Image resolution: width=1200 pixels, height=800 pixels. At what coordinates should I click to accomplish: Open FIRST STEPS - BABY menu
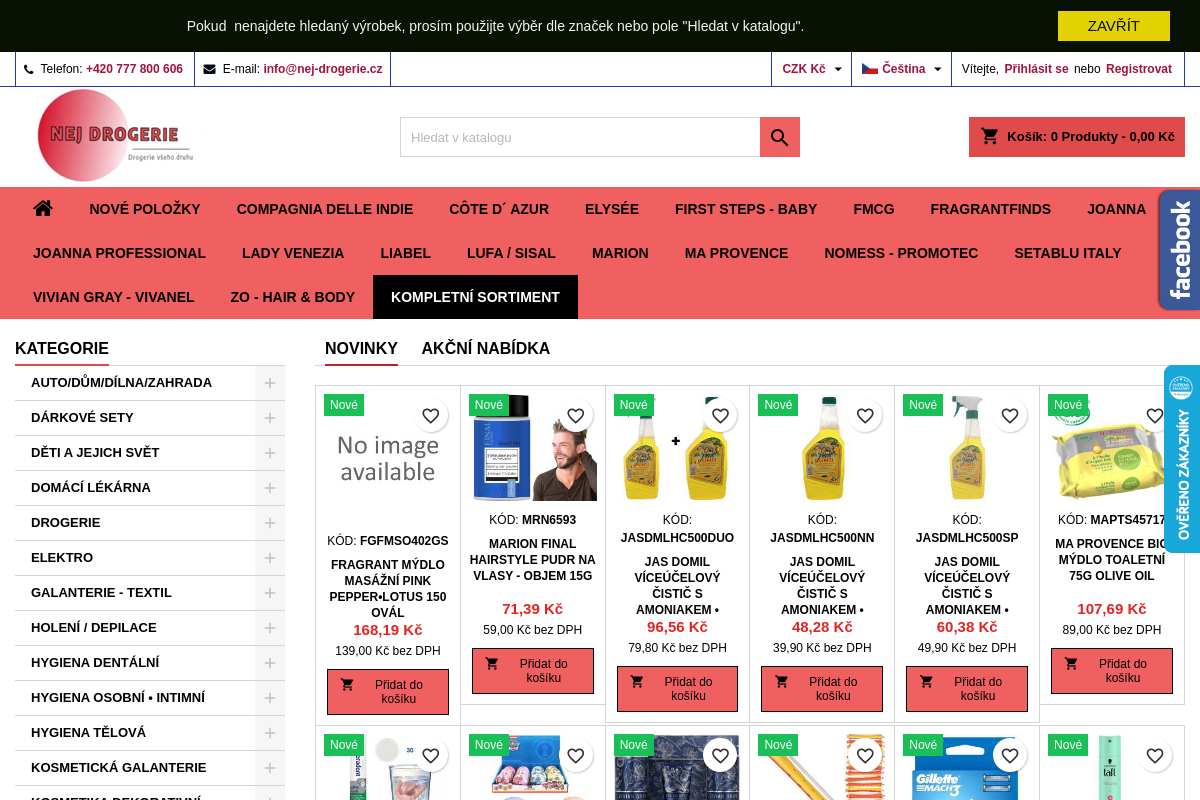pyautogui.click(x=746, y=209)
